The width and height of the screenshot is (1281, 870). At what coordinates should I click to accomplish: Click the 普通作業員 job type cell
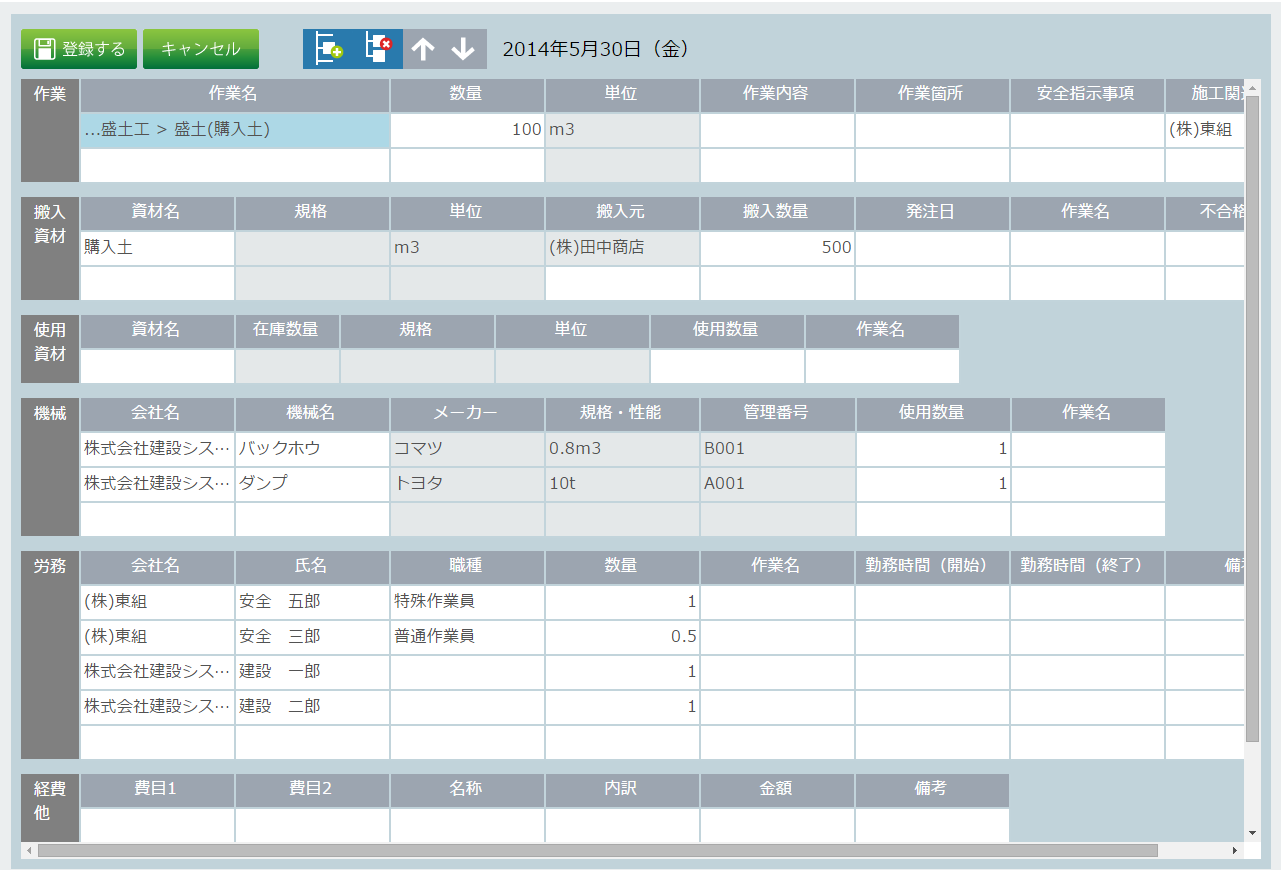467,637
